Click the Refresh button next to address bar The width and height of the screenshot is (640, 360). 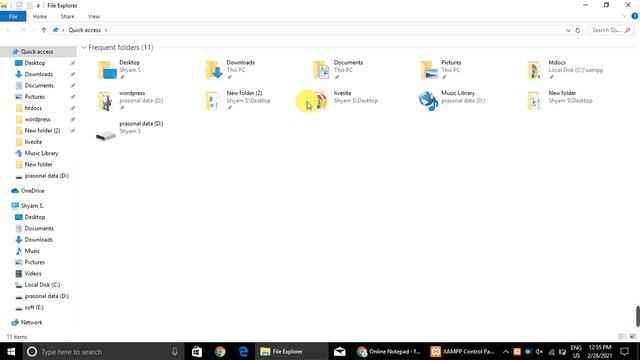pyautogui.click(x=578, y=30)
